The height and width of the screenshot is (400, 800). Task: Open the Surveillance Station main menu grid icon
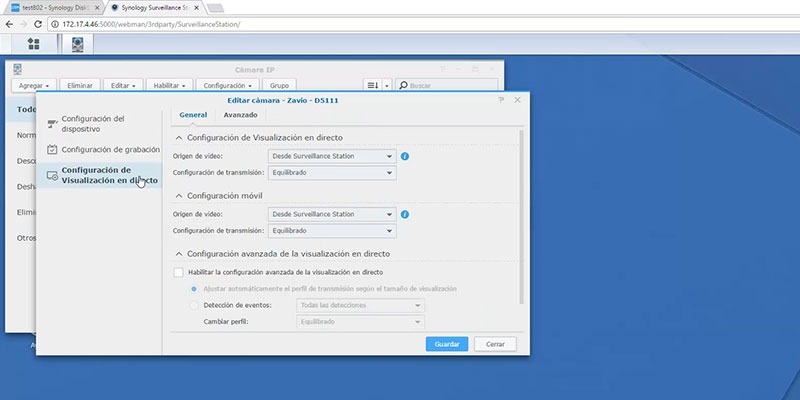34,44
